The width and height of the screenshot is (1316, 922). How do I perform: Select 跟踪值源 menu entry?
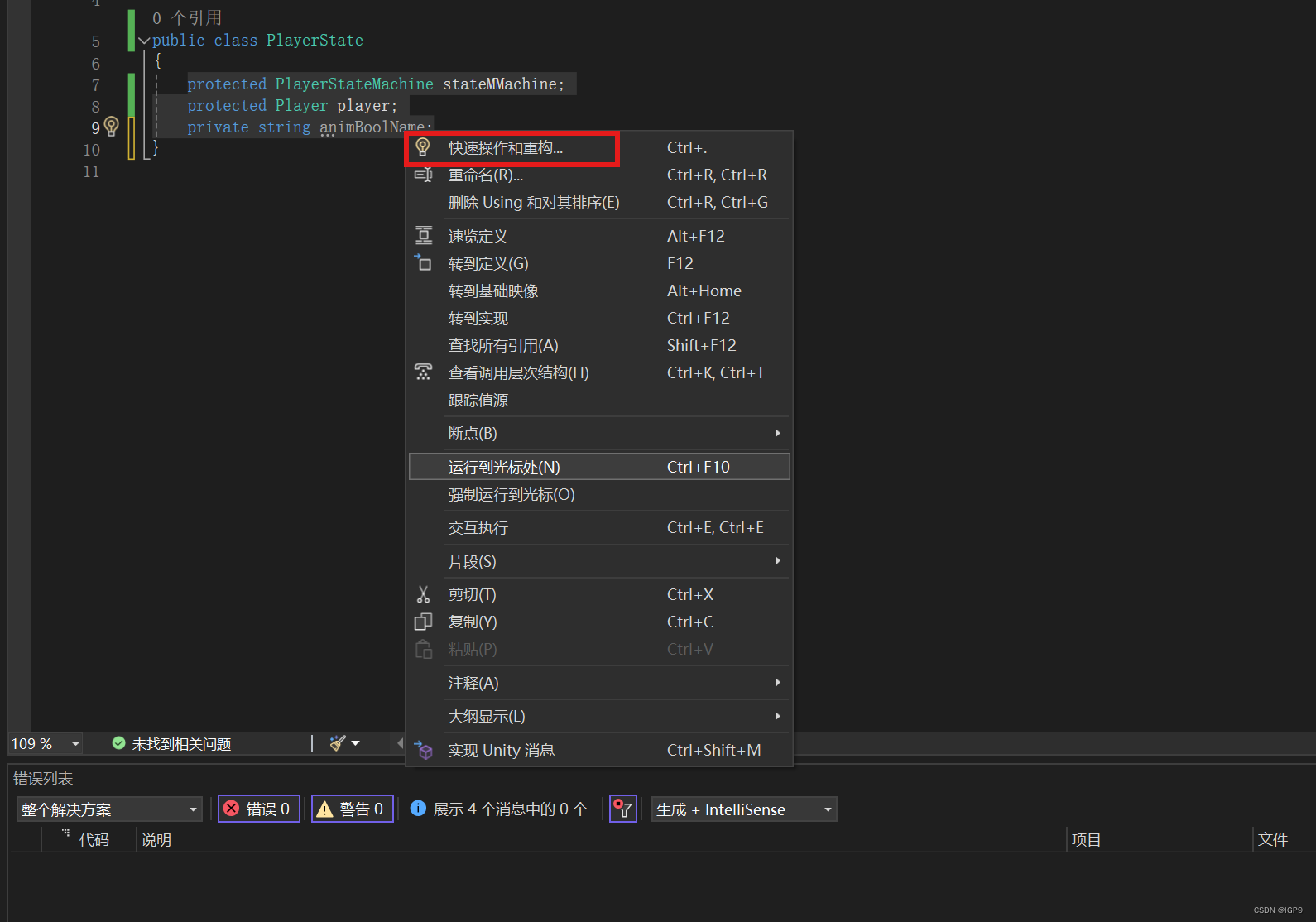[x=599, y=400]
